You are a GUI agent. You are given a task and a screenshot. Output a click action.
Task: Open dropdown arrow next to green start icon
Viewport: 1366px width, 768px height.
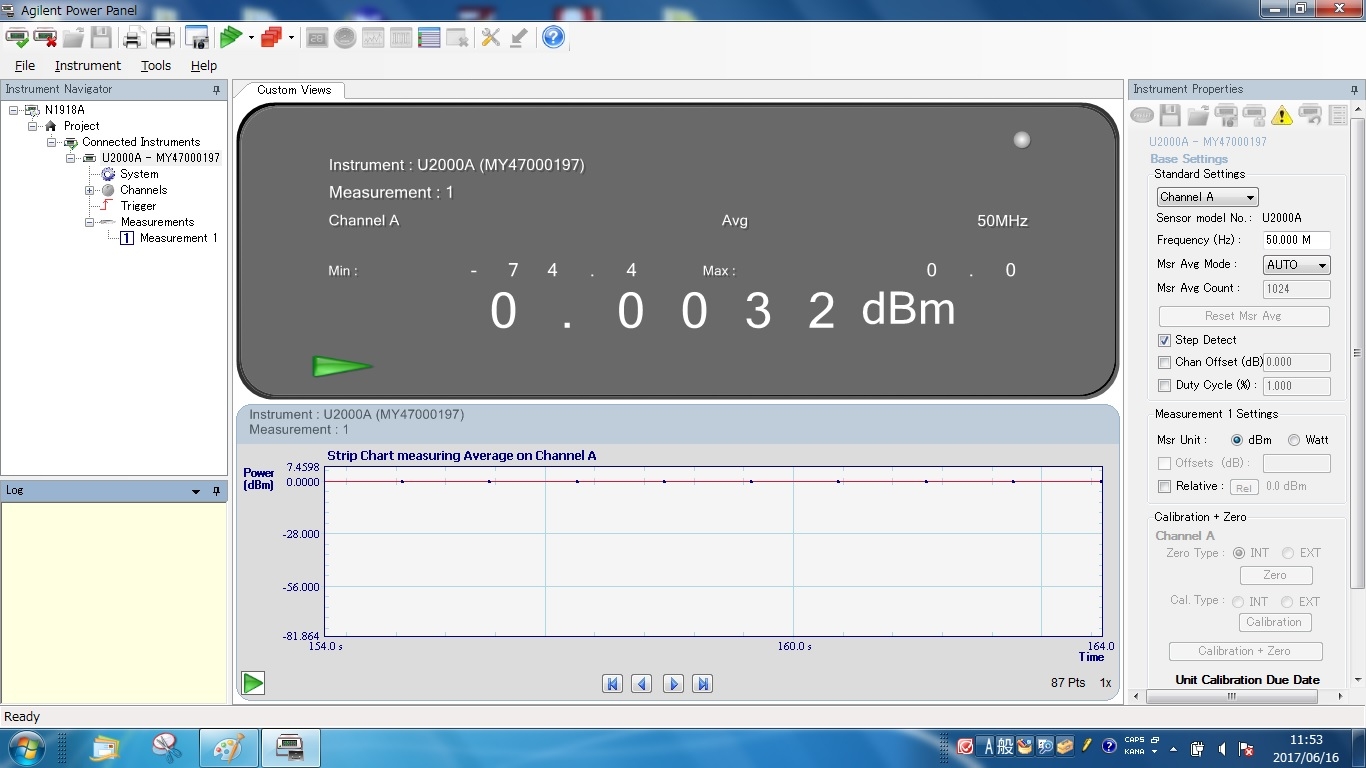pos(251,38)
